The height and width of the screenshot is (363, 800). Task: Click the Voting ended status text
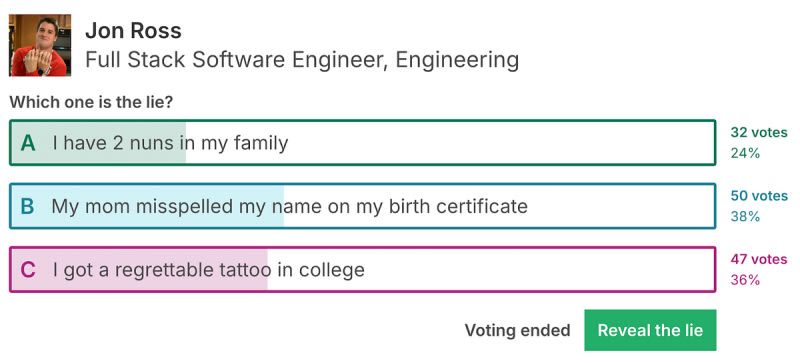(x=517, y=330)
